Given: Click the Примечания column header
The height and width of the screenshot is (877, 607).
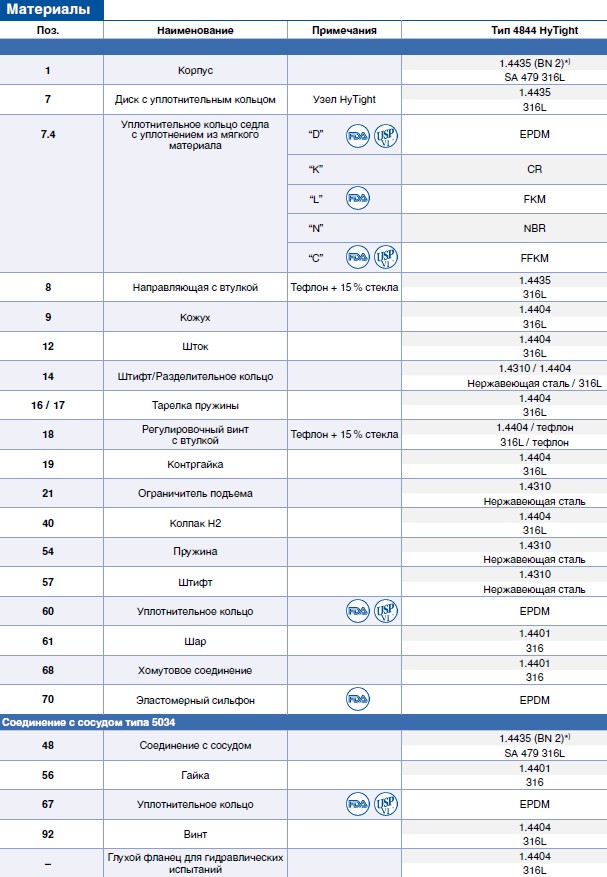Looking at the screenshot, I should point(344,30).
